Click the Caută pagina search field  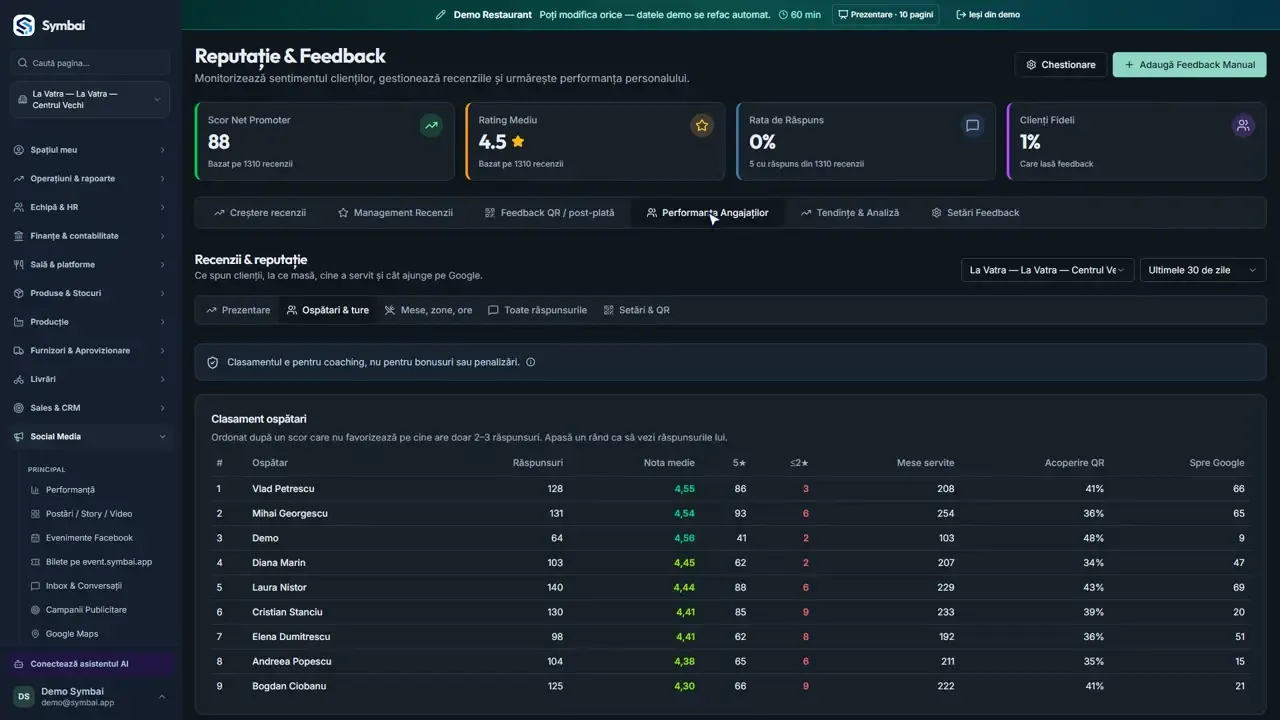point(90,63)
